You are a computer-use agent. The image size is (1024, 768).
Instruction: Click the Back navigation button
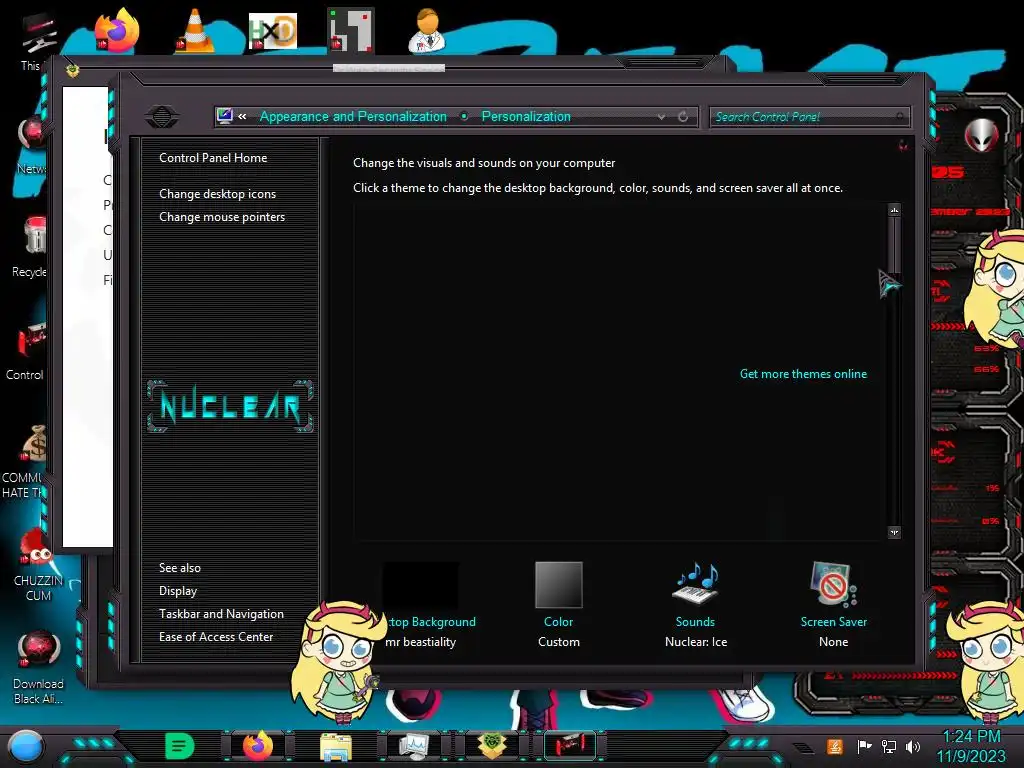coord(162,117)
